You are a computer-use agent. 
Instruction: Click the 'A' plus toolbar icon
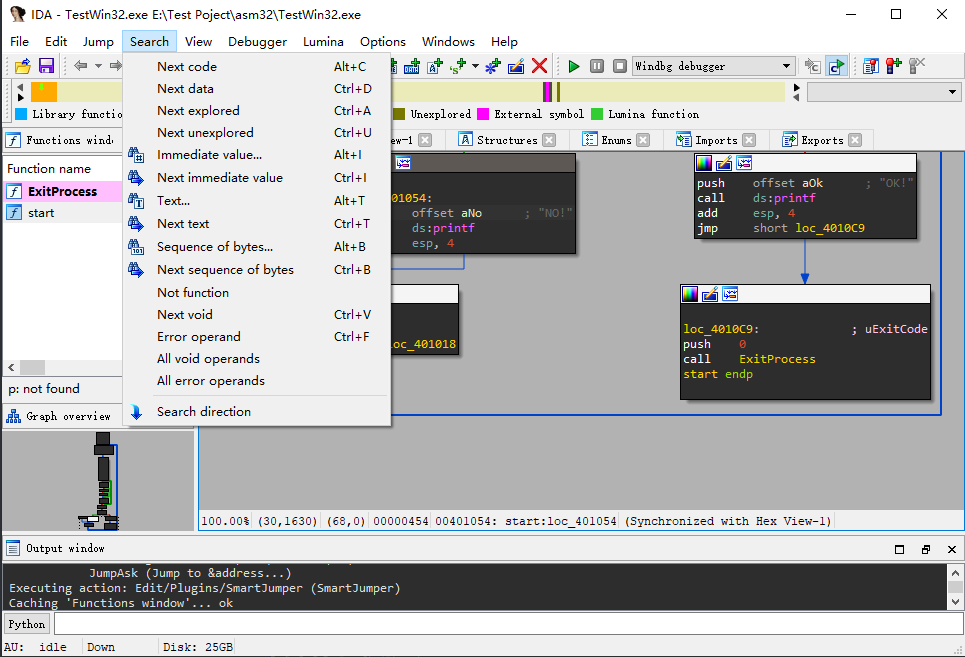point(435,66)
